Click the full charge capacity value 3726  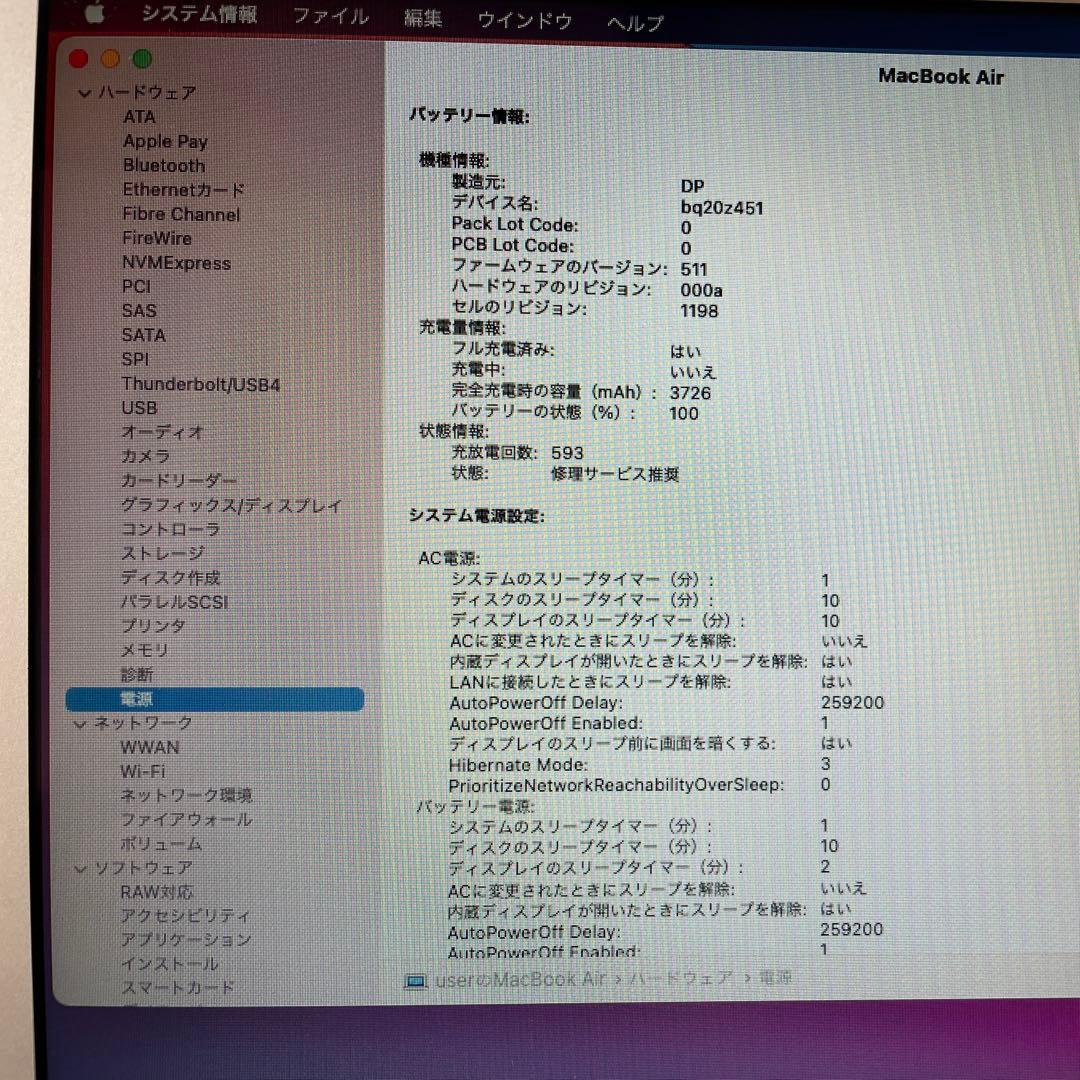[690, 393]
